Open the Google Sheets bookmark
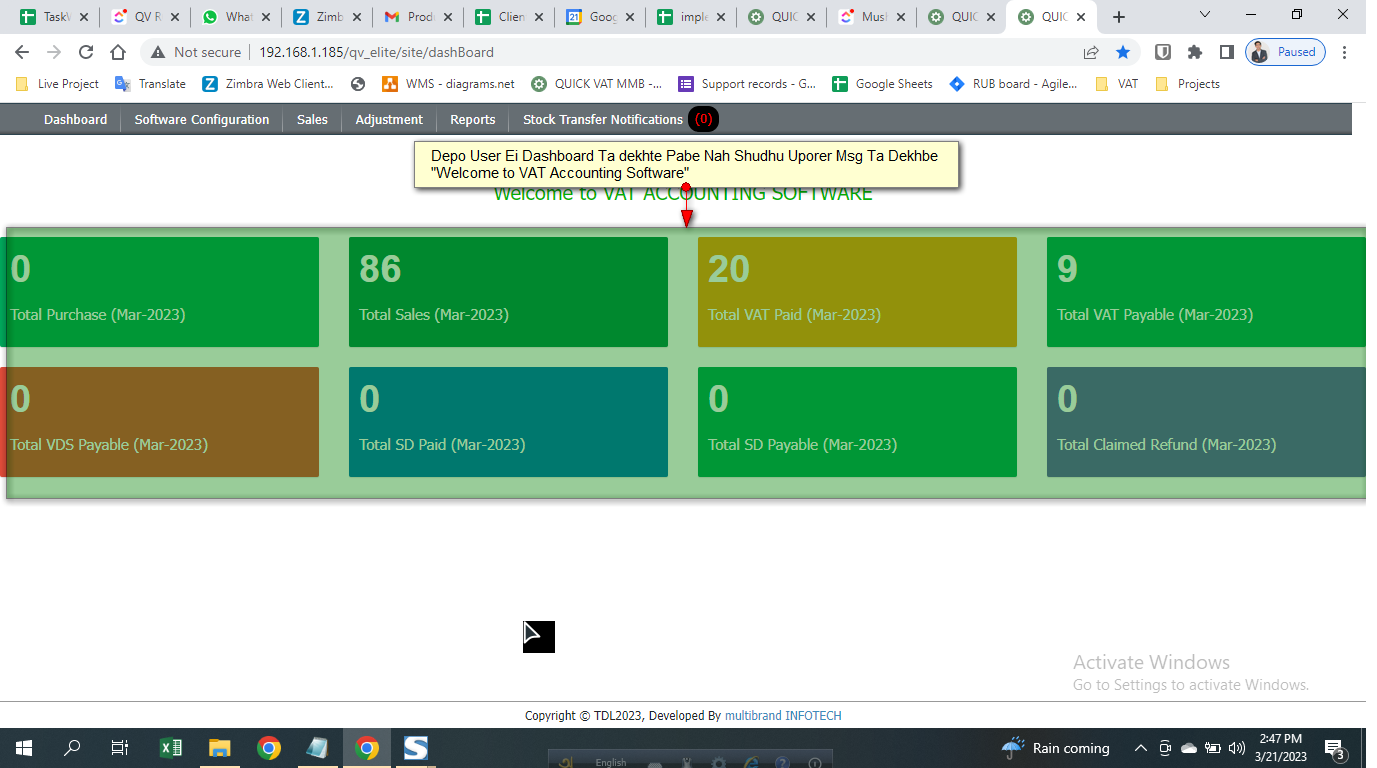Screen dimensions: 1377x768 (x=882, y=84)
